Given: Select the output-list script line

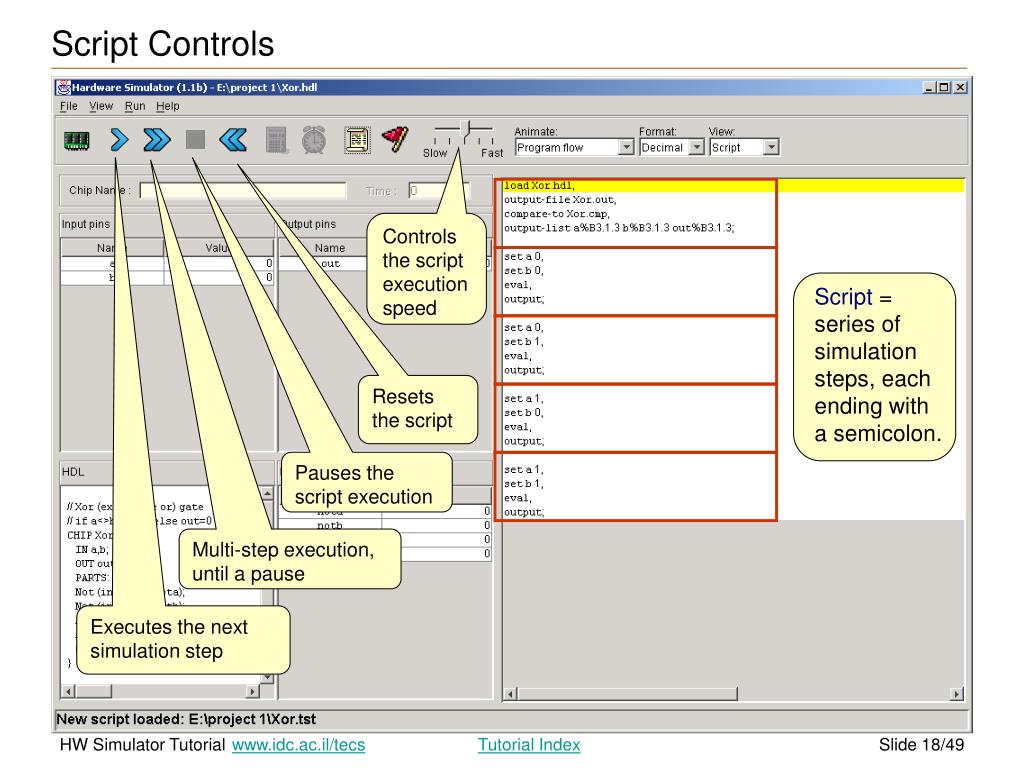Looking at the screenshot, I should (619, 228).
